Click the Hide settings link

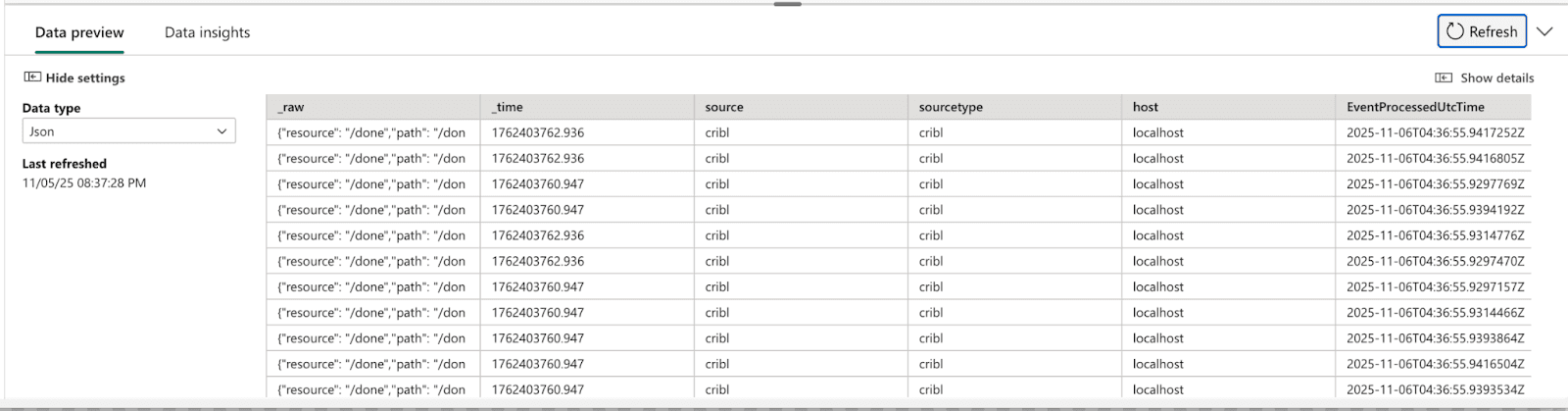coord(85,78)
